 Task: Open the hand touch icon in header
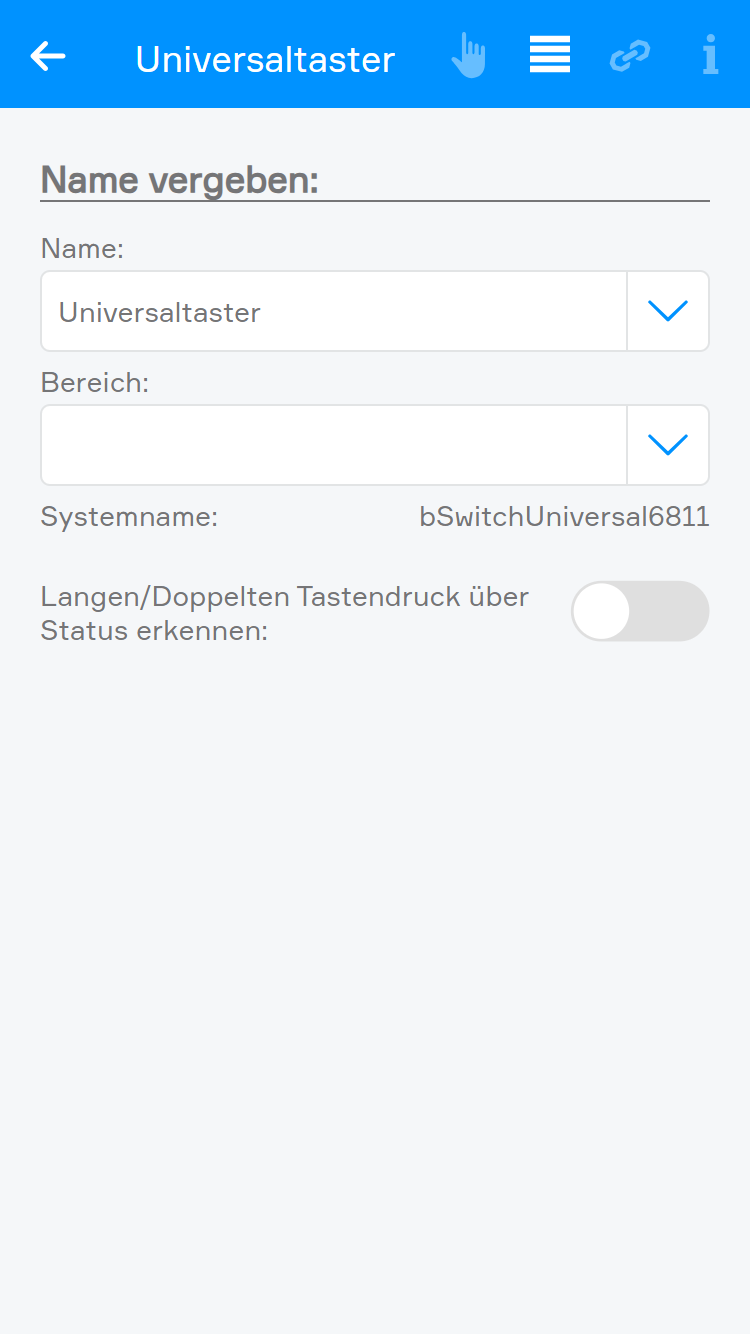coord(468,55)
